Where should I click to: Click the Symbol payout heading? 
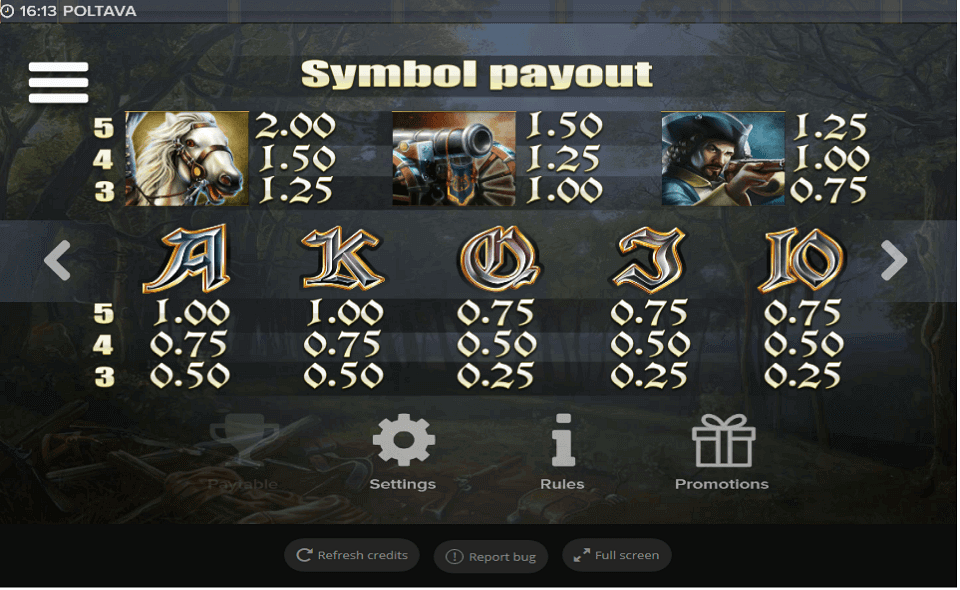[x=476, y=75]
